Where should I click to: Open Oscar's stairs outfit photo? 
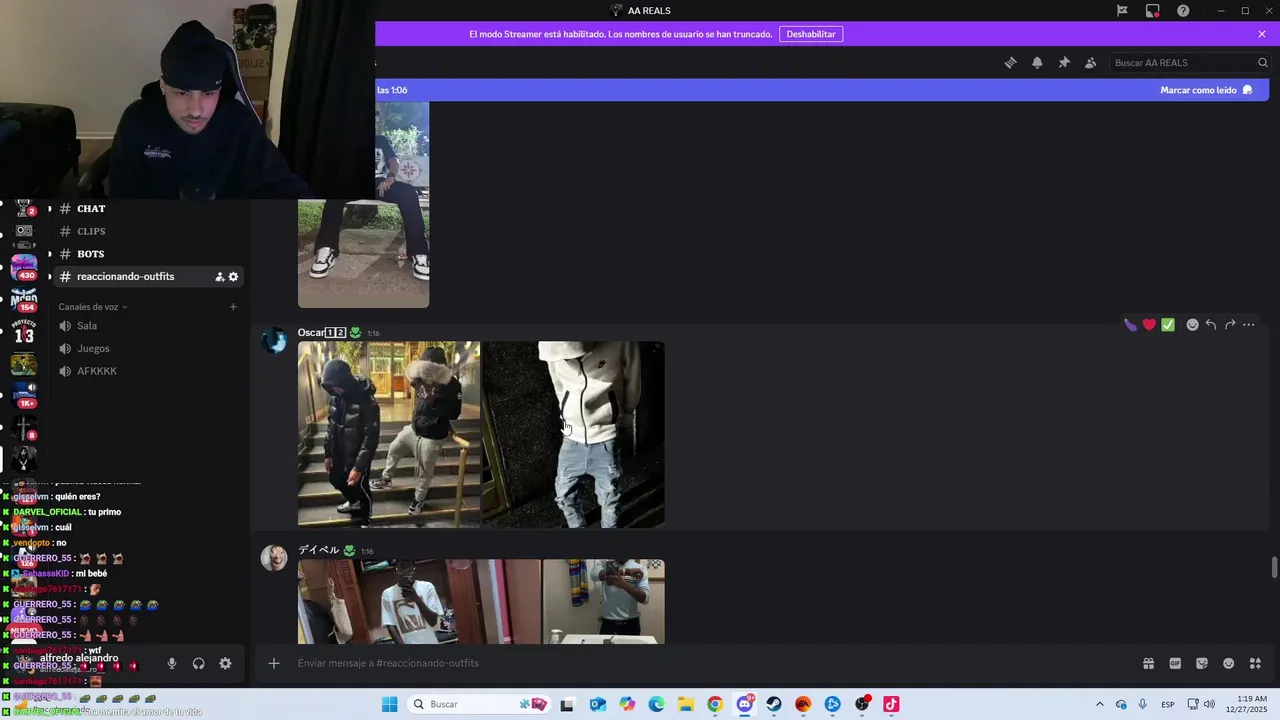pyautogui.click(x=389, y=434)
